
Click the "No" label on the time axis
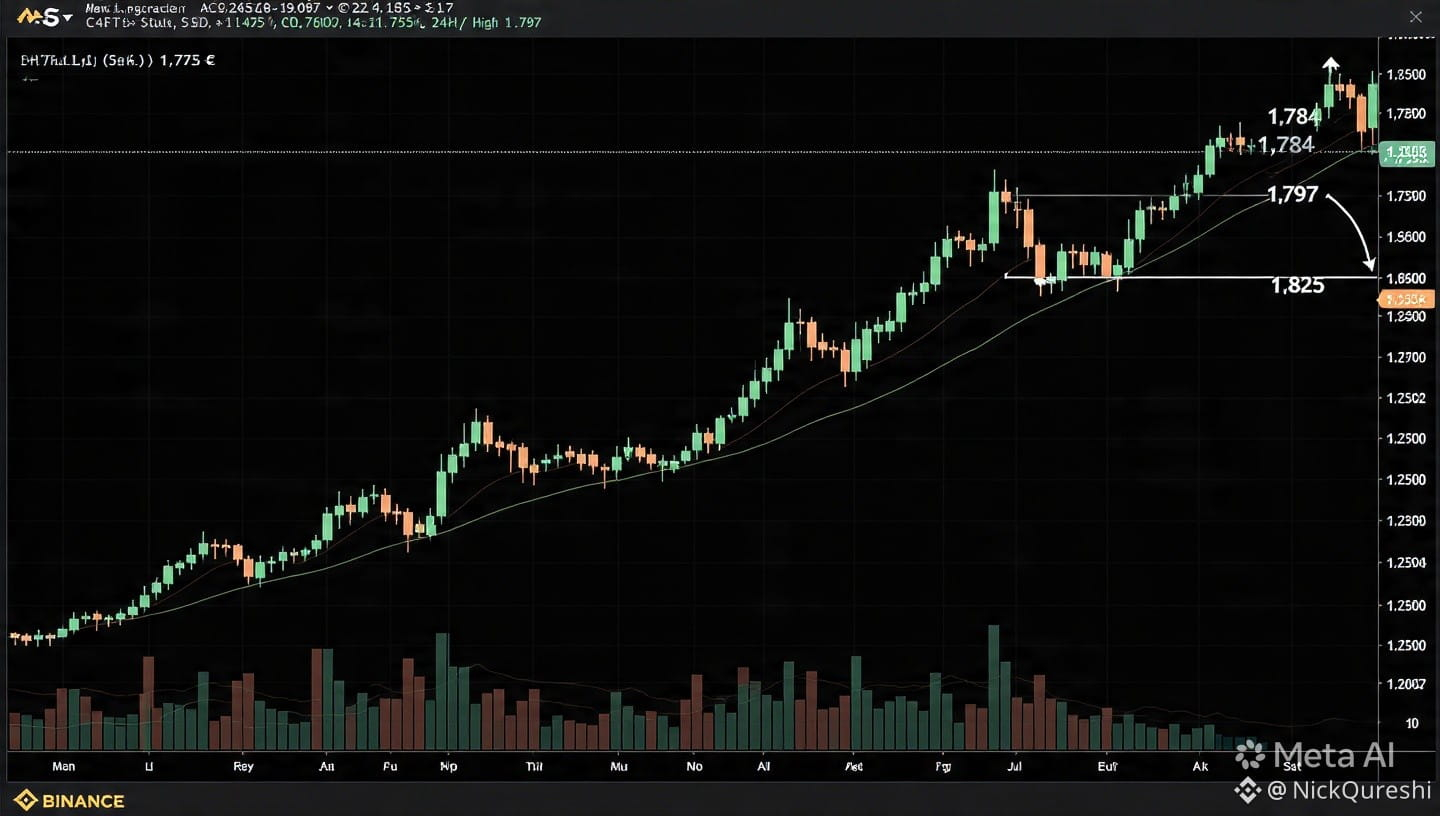click(x=695, y=767)
